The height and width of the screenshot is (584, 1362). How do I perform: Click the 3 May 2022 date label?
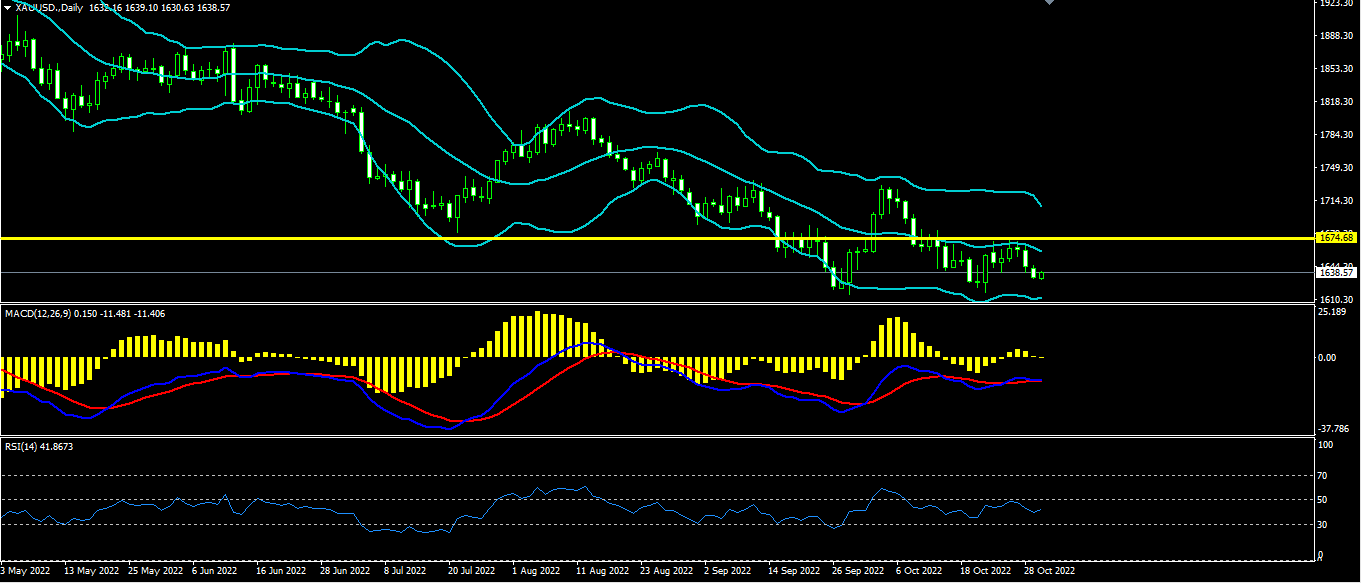pyautogui.click(x=26, y=571)
